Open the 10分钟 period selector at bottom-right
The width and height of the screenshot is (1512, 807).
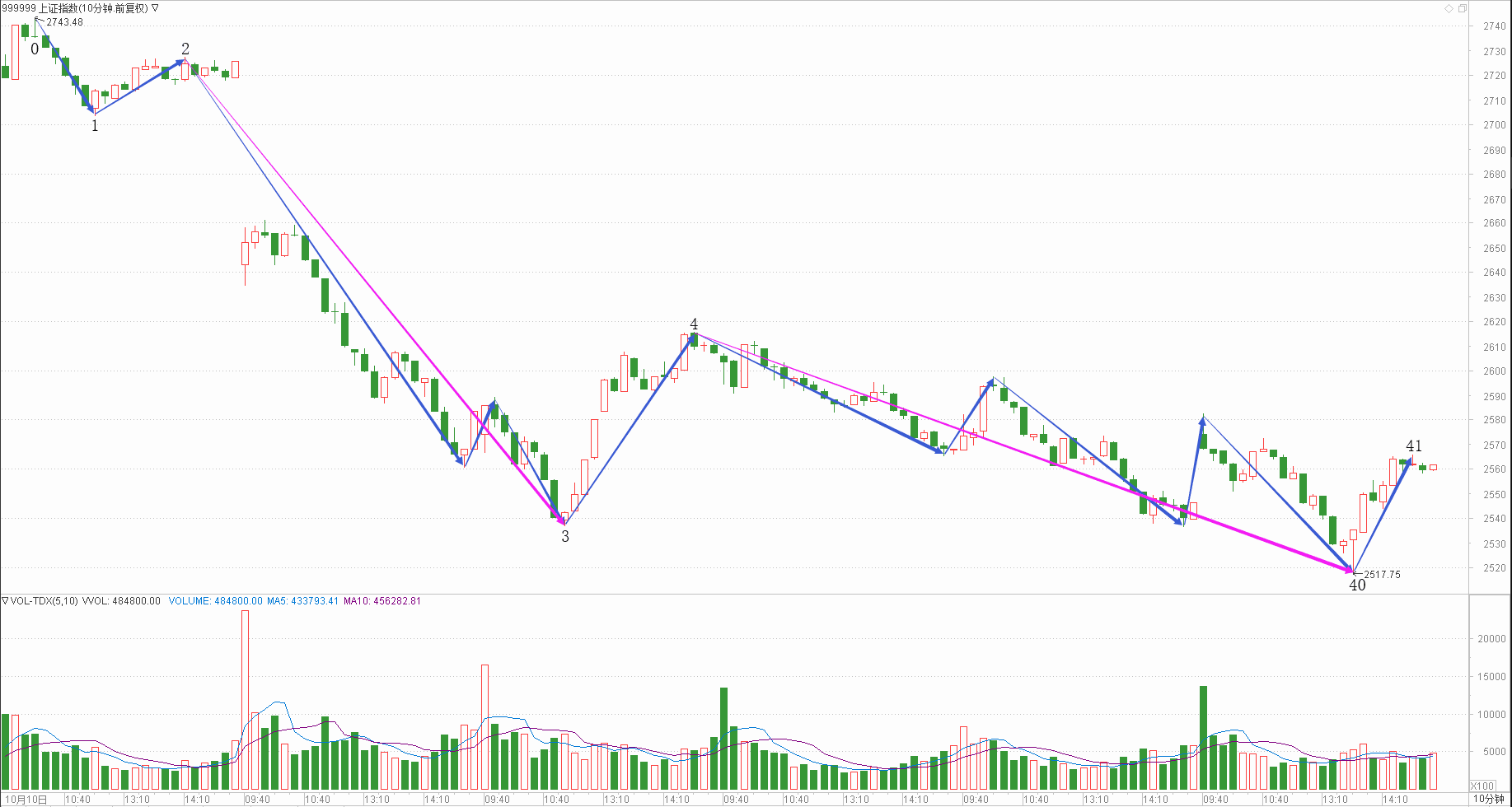point(1489,799)
